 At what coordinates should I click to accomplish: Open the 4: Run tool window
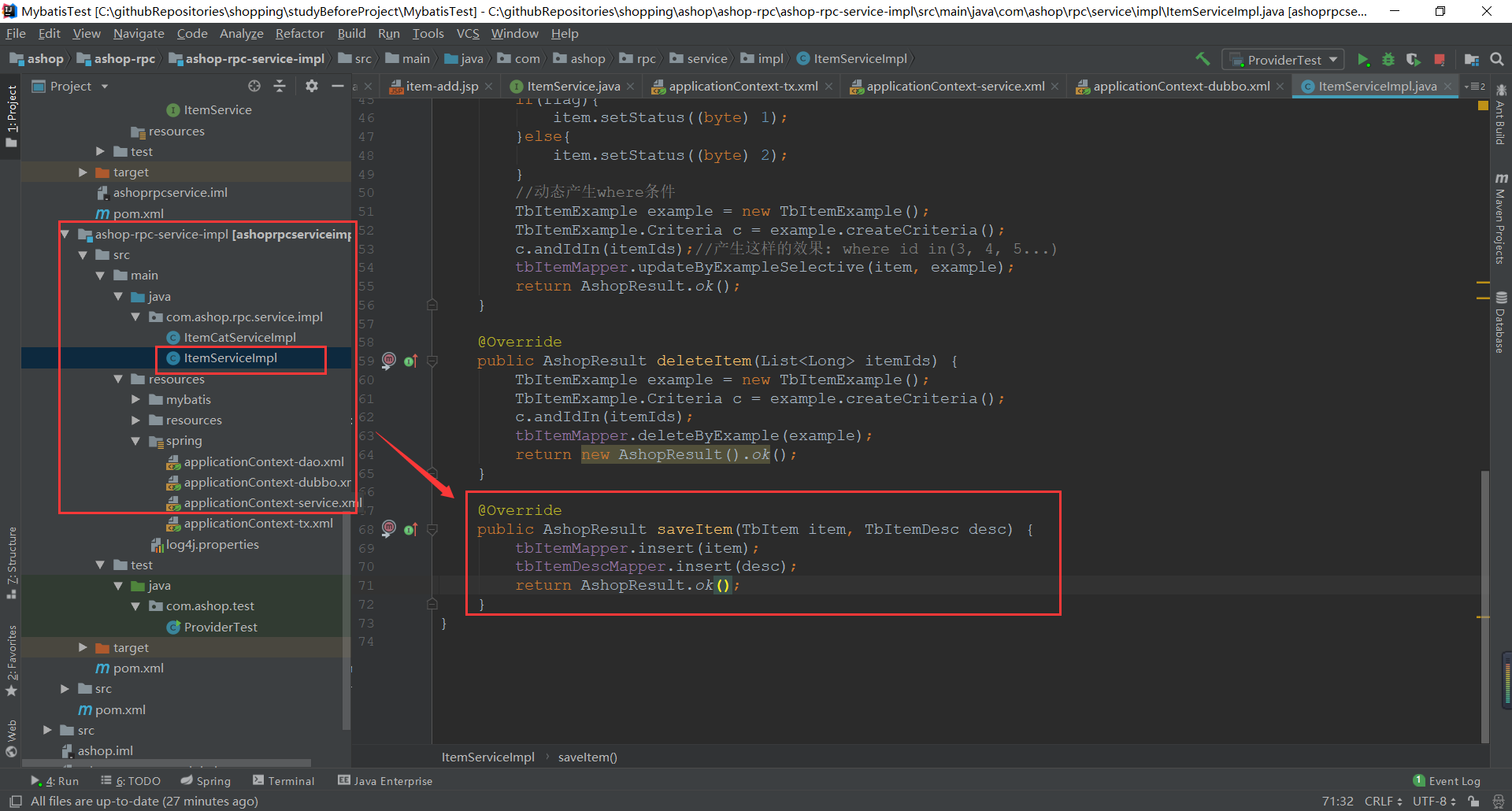(55, 780)
